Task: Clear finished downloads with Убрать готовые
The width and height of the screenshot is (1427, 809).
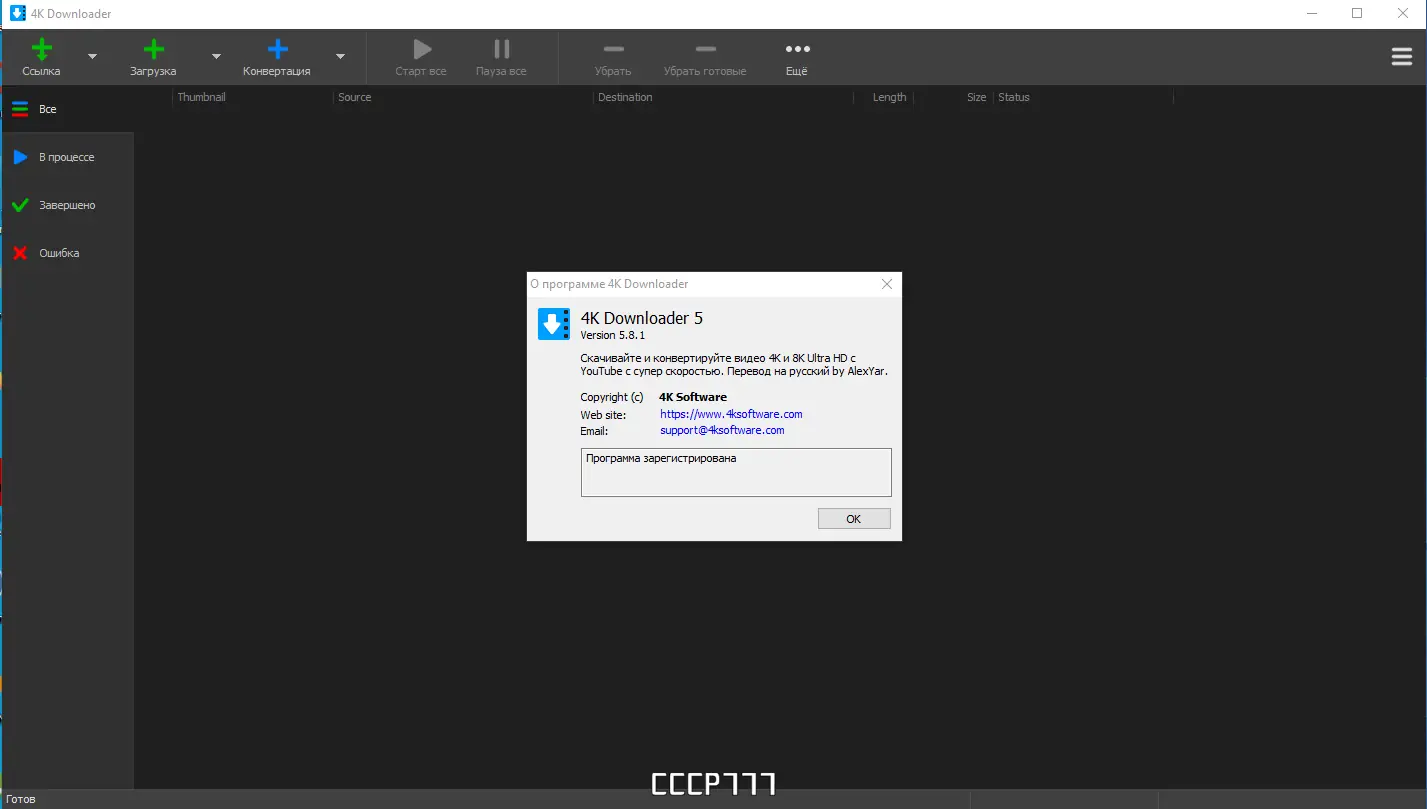Action: pos(705,56)
